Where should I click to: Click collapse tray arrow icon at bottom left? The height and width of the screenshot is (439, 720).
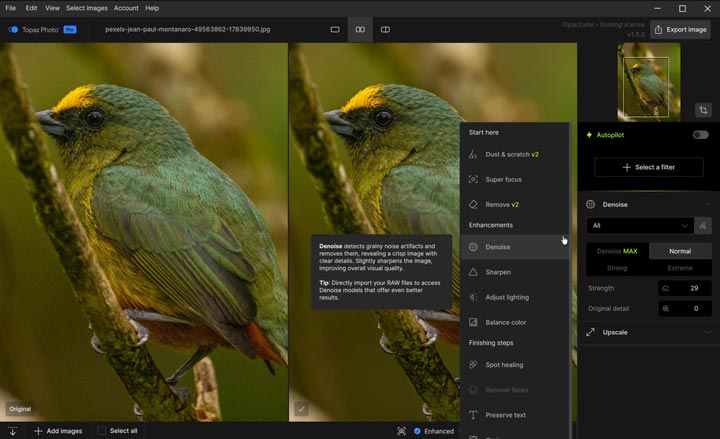coord(12,431)
